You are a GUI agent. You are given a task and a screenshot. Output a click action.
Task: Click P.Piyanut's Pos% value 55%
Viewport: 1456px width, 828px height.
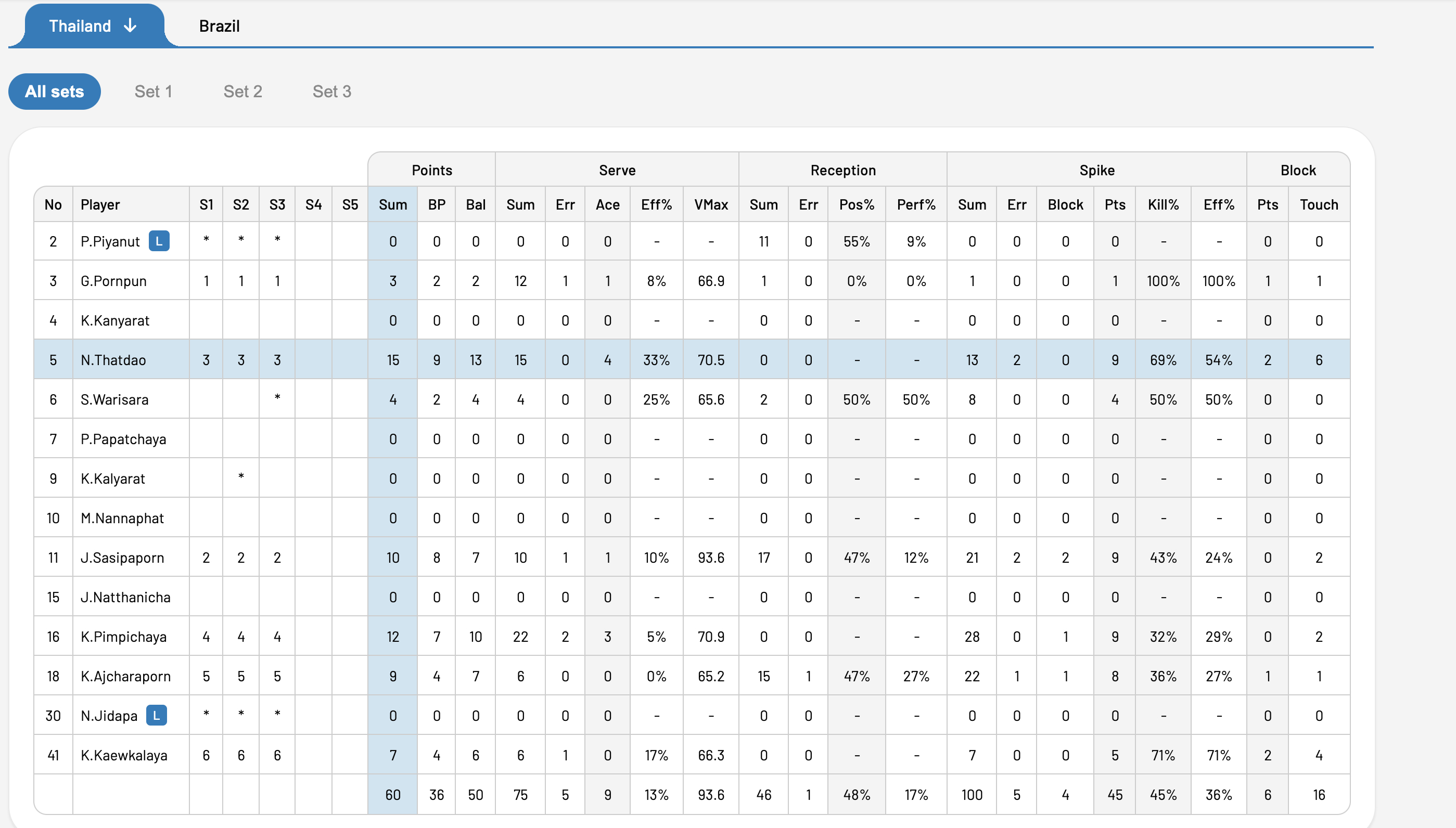pos(857,242)
